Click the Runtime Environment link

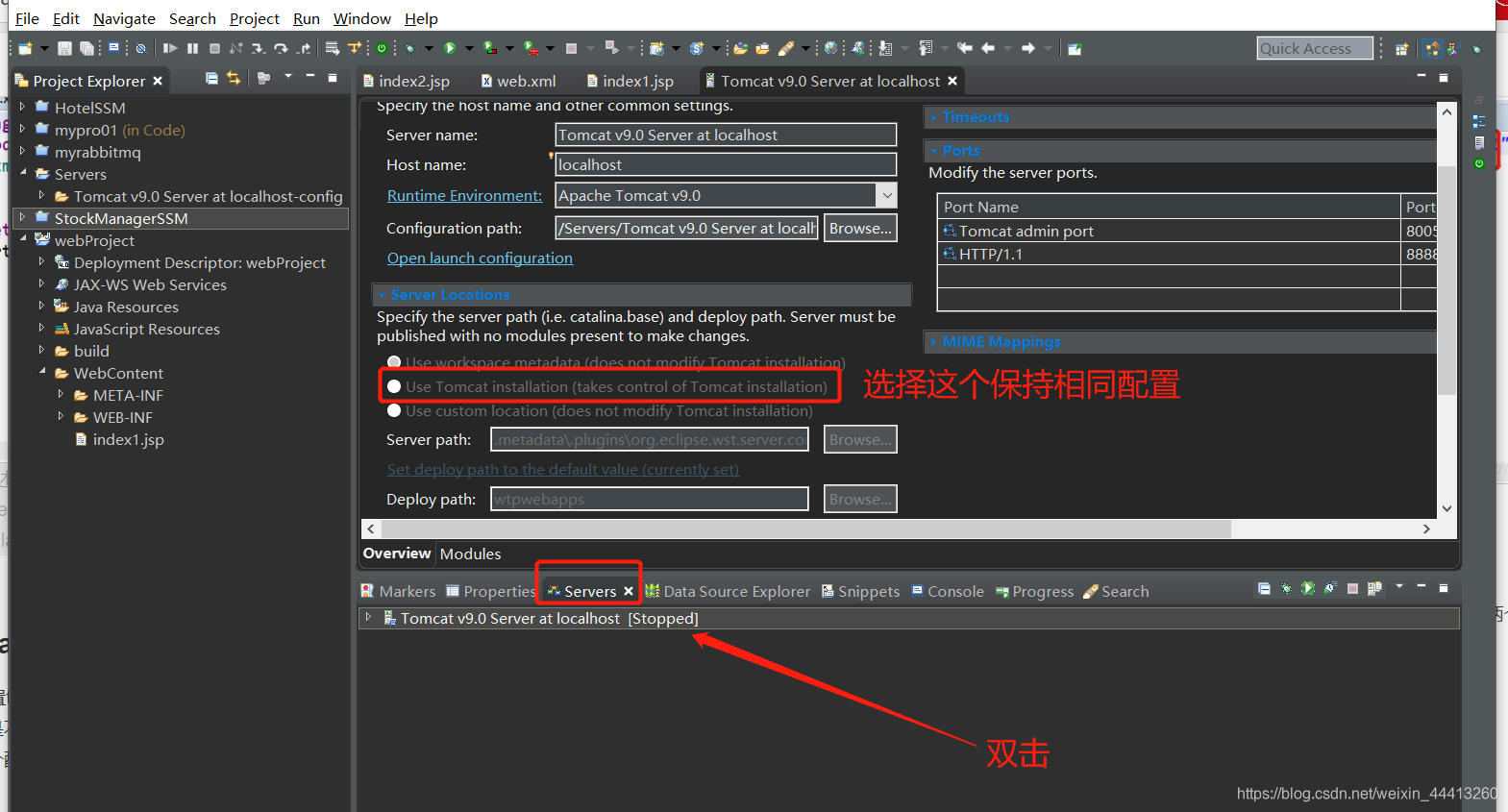click(464, 195)
